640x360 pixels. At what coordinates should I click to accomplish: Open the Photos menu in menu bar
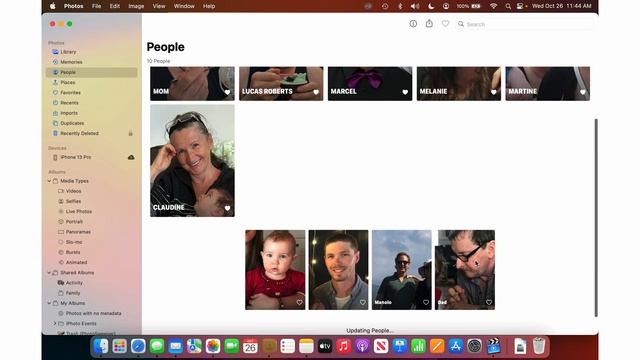click(x=73, y=6)
